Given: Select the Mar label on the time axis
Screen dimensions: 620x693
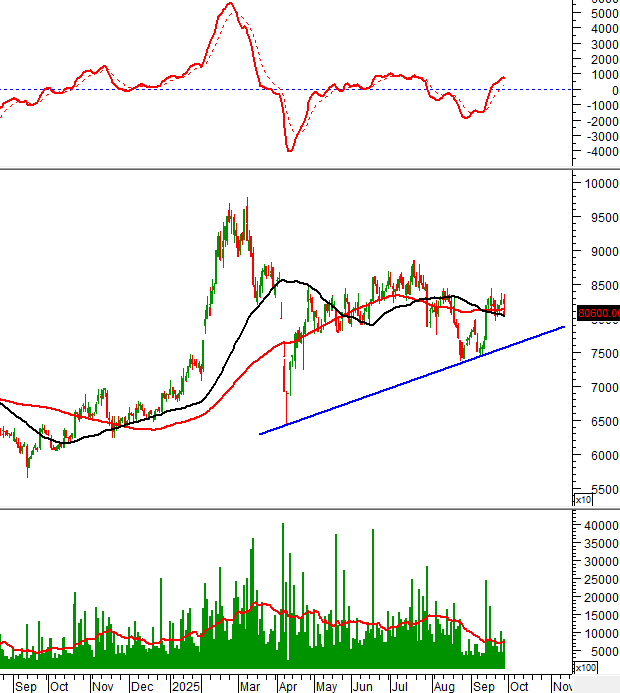Looking at the screenshot, I should pyautogui.click(x=250, y=686).
